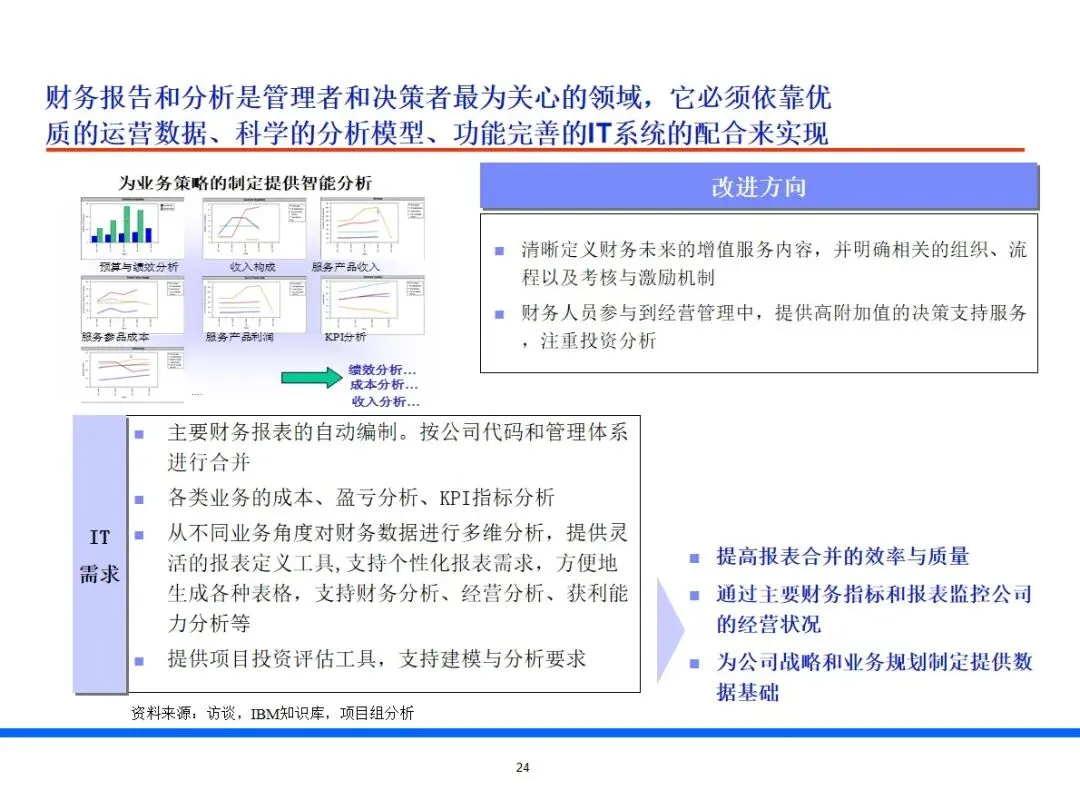Click the green right-pointing arrow

point(311,377)
